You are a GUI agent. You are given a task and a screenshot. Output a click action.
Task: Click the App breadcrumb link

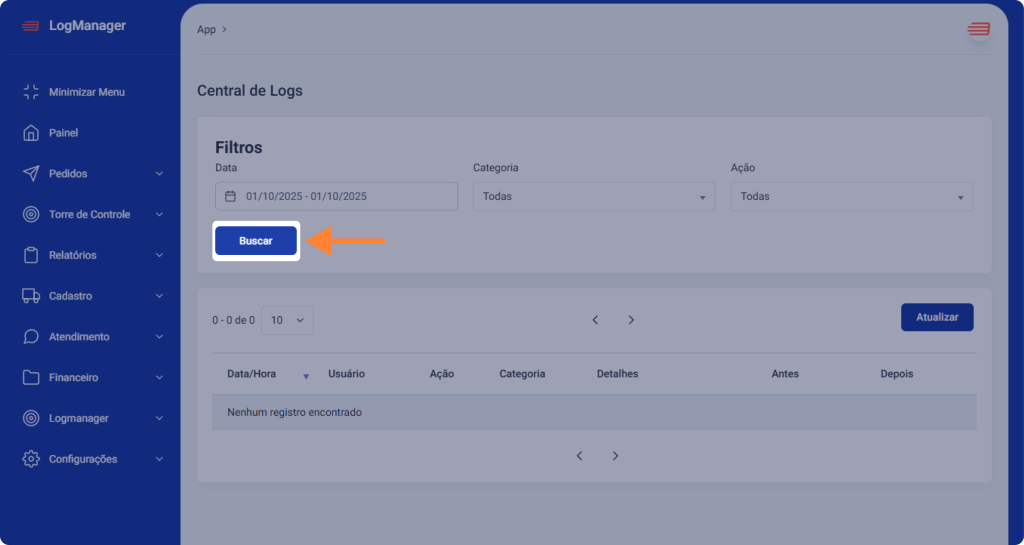(206, 30)
